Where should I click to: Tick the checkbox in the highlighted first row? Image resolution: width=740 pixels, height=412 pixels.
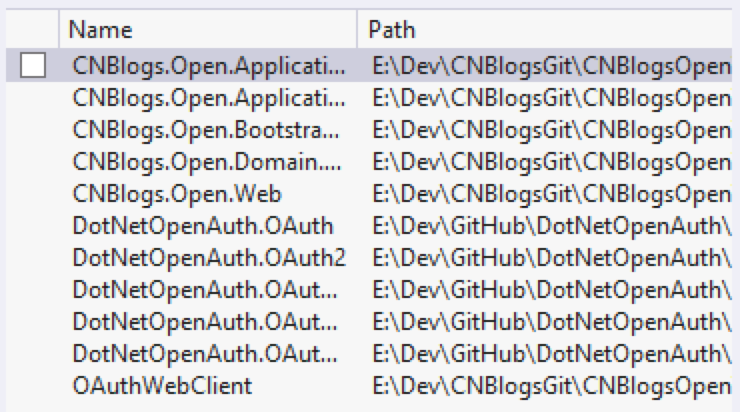click(x=33, y=65)
